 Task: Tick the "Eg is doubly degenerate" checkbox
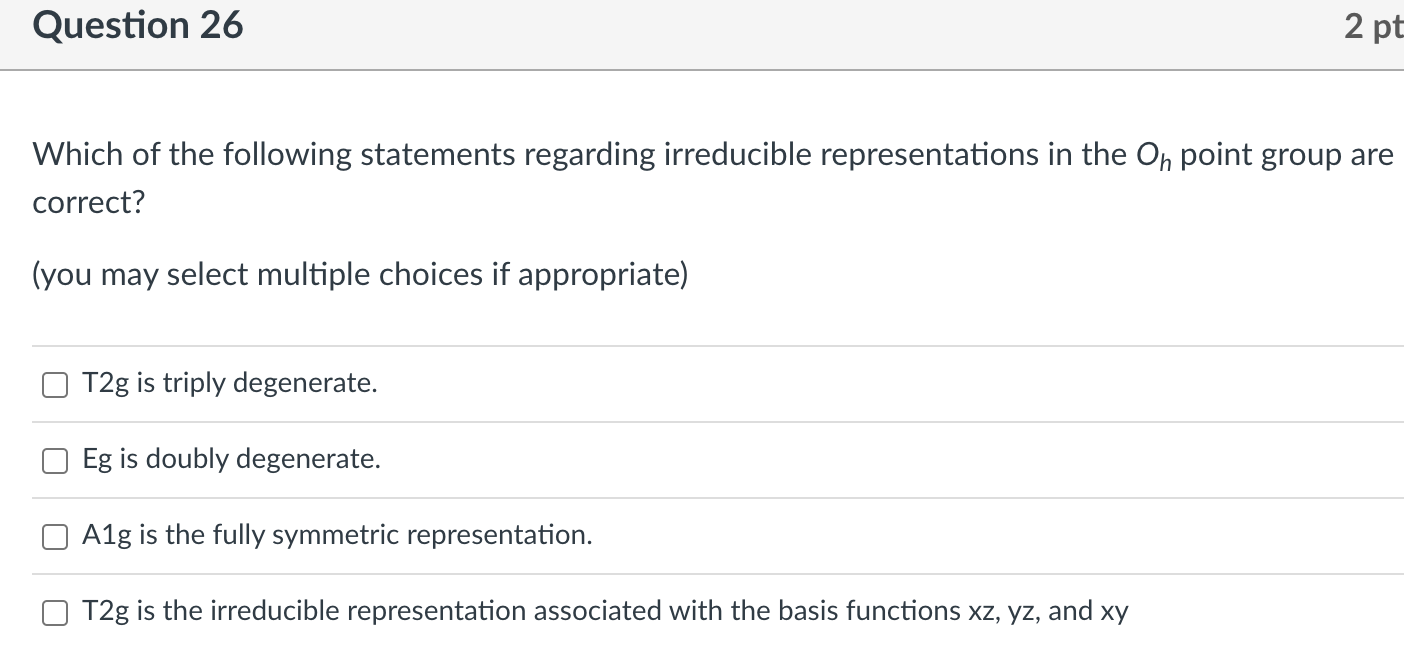54,460
